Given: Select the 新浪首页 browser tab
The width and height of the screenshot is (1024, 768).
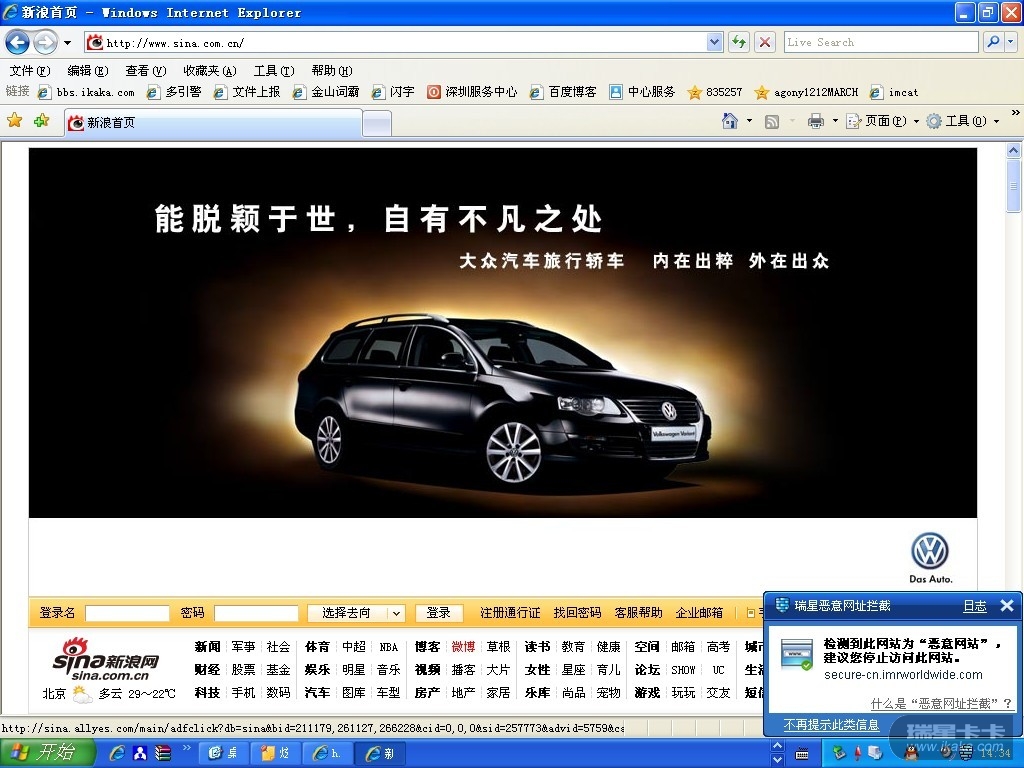Looking at the screenshot, I should [213, 123].
